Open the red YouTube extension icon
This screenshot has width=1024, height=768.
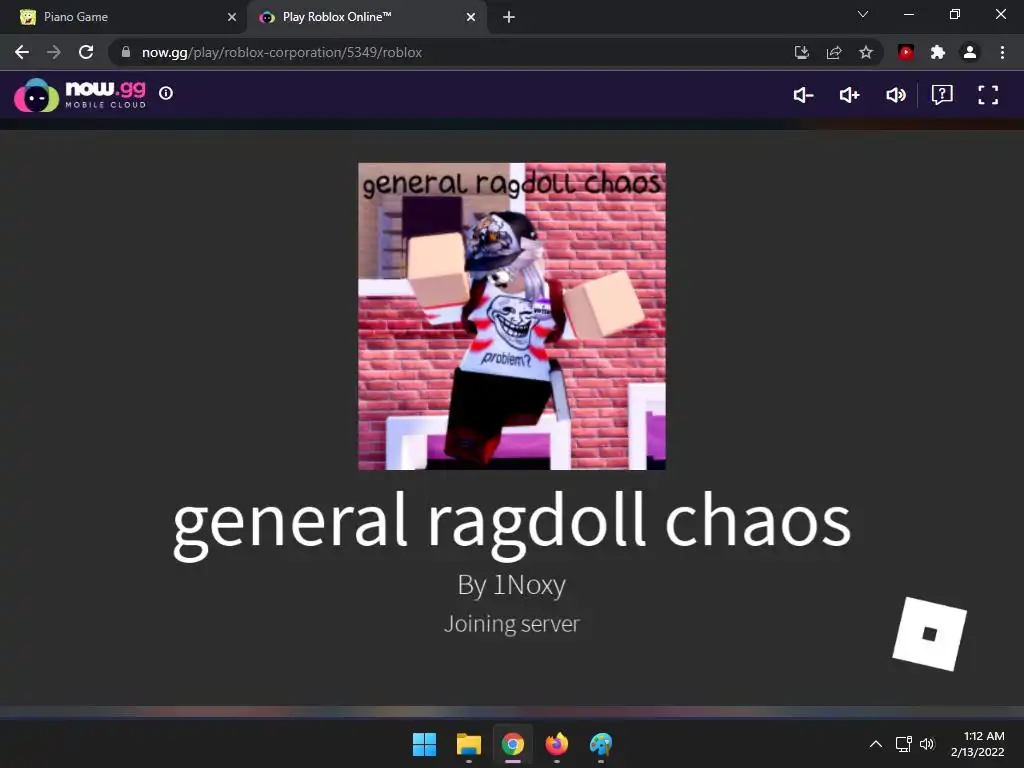pos(906,52)
